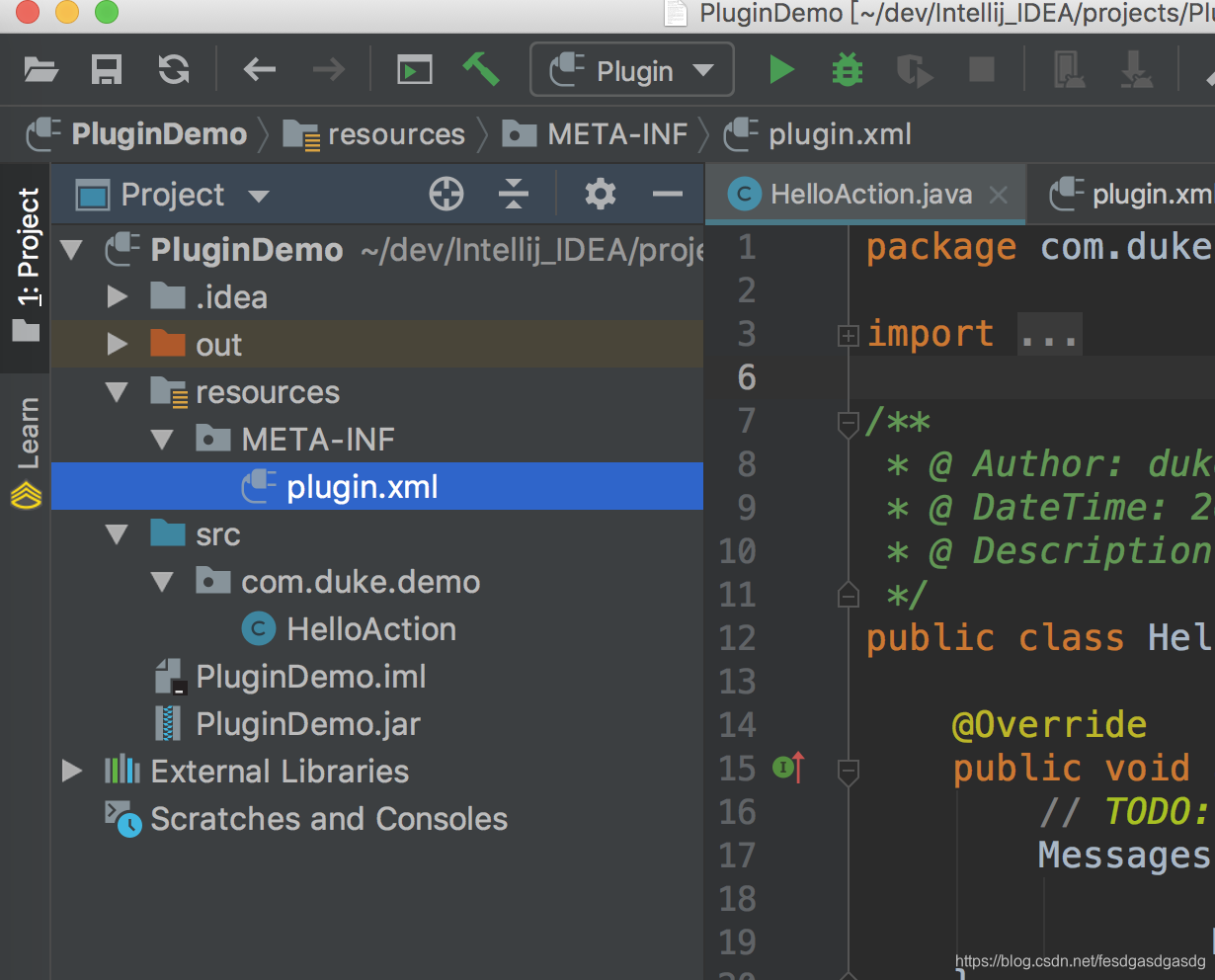Select resources in the breadcrumb bar
This screenshot has width=1215, height=980.
373,134
